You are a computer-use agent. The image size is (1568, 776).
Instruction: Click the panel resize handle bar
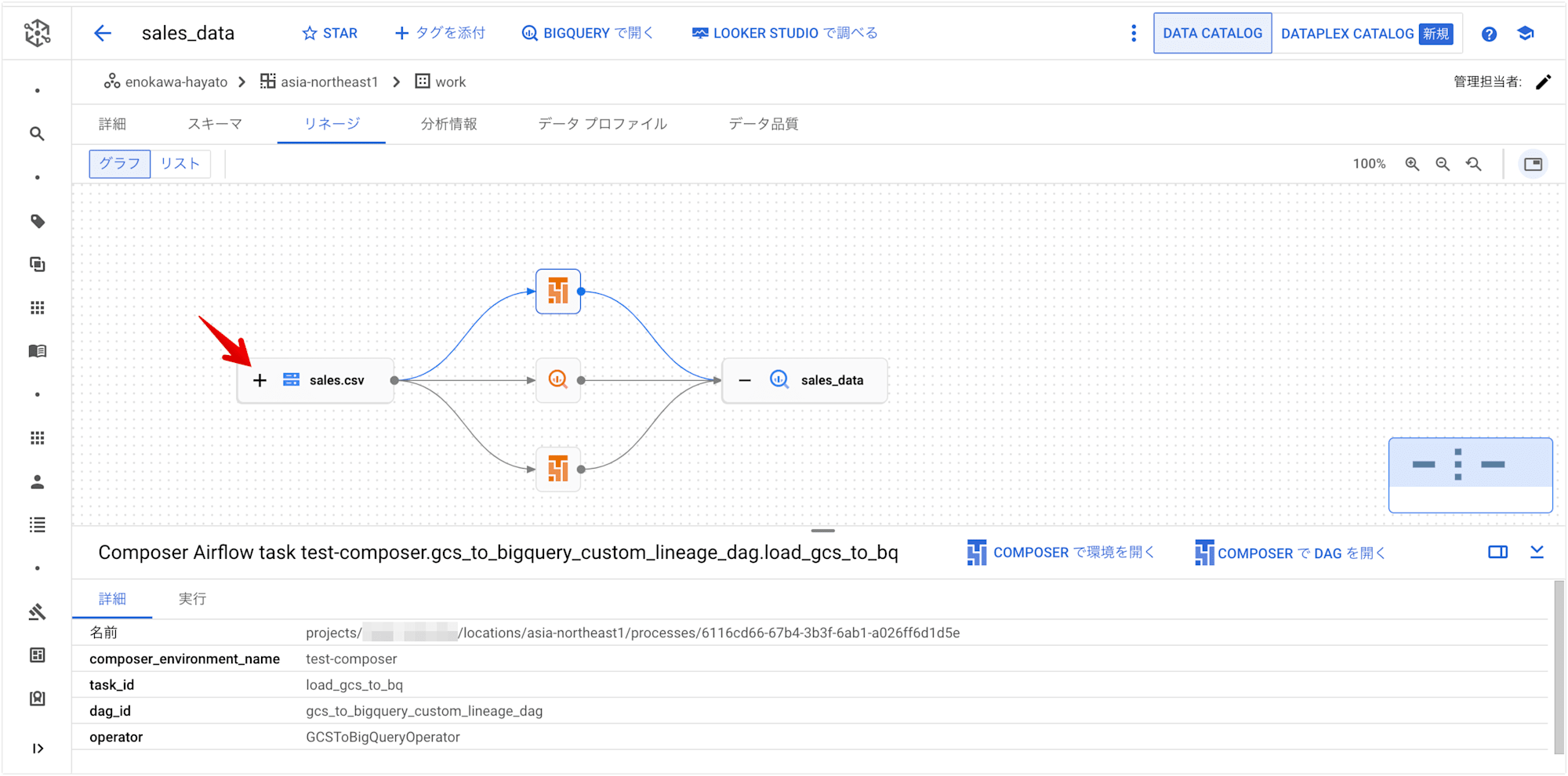pyautogui.click(x=822, y=531)
